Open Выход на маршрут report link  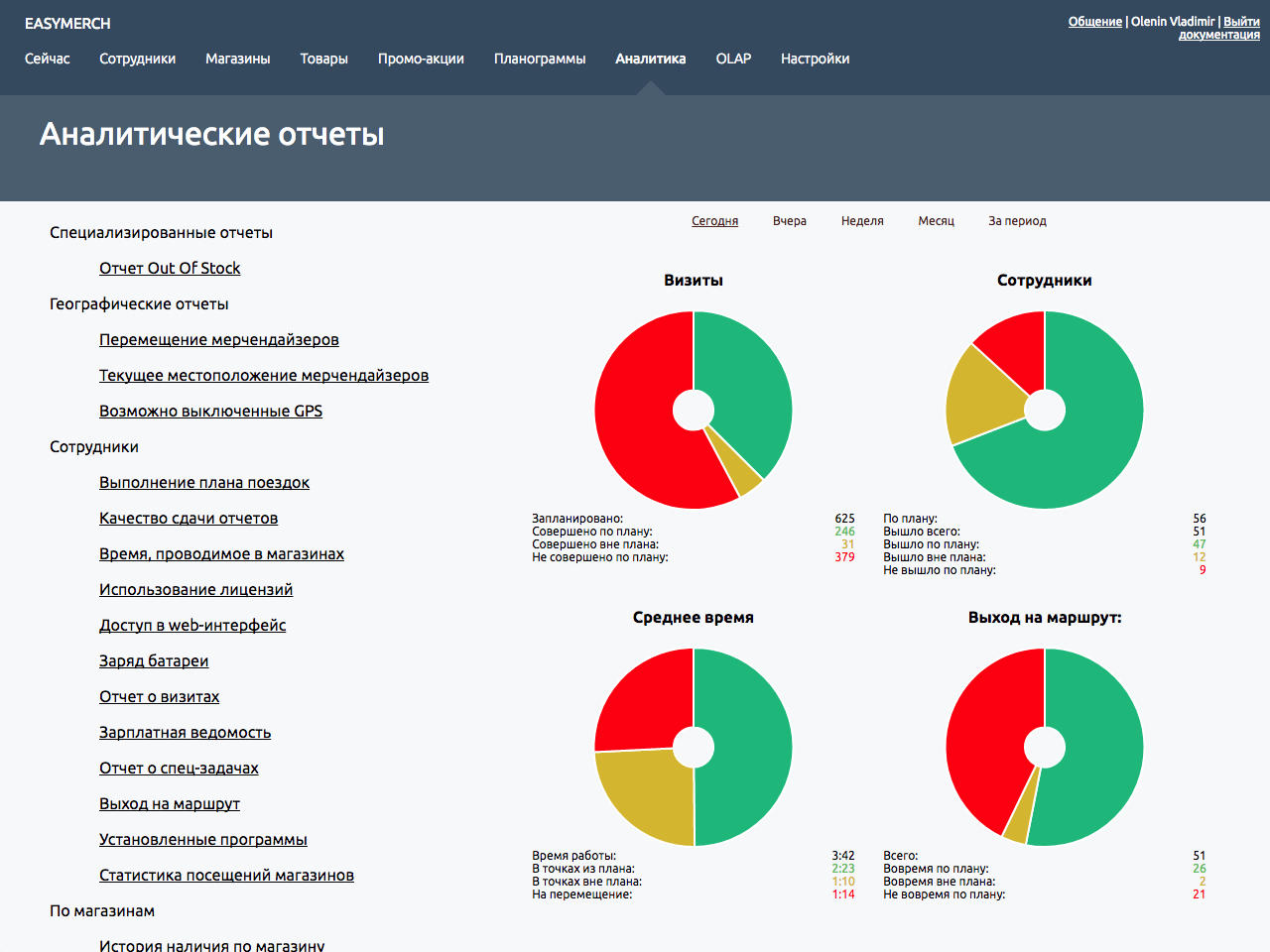tap(170, 803)
